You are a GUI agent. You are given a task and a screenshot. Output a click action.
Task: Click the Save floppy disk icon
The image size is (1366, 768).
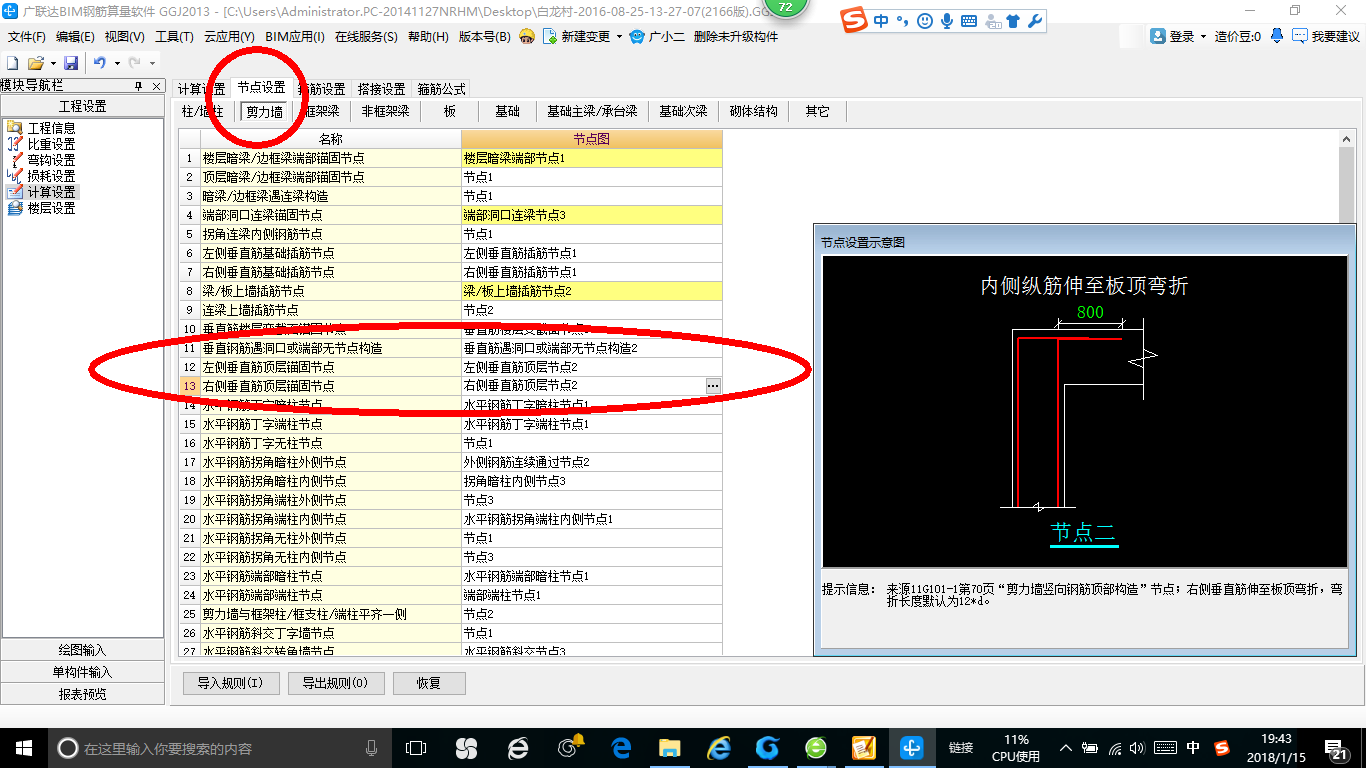pyautogui.click(x=71, y=63)
